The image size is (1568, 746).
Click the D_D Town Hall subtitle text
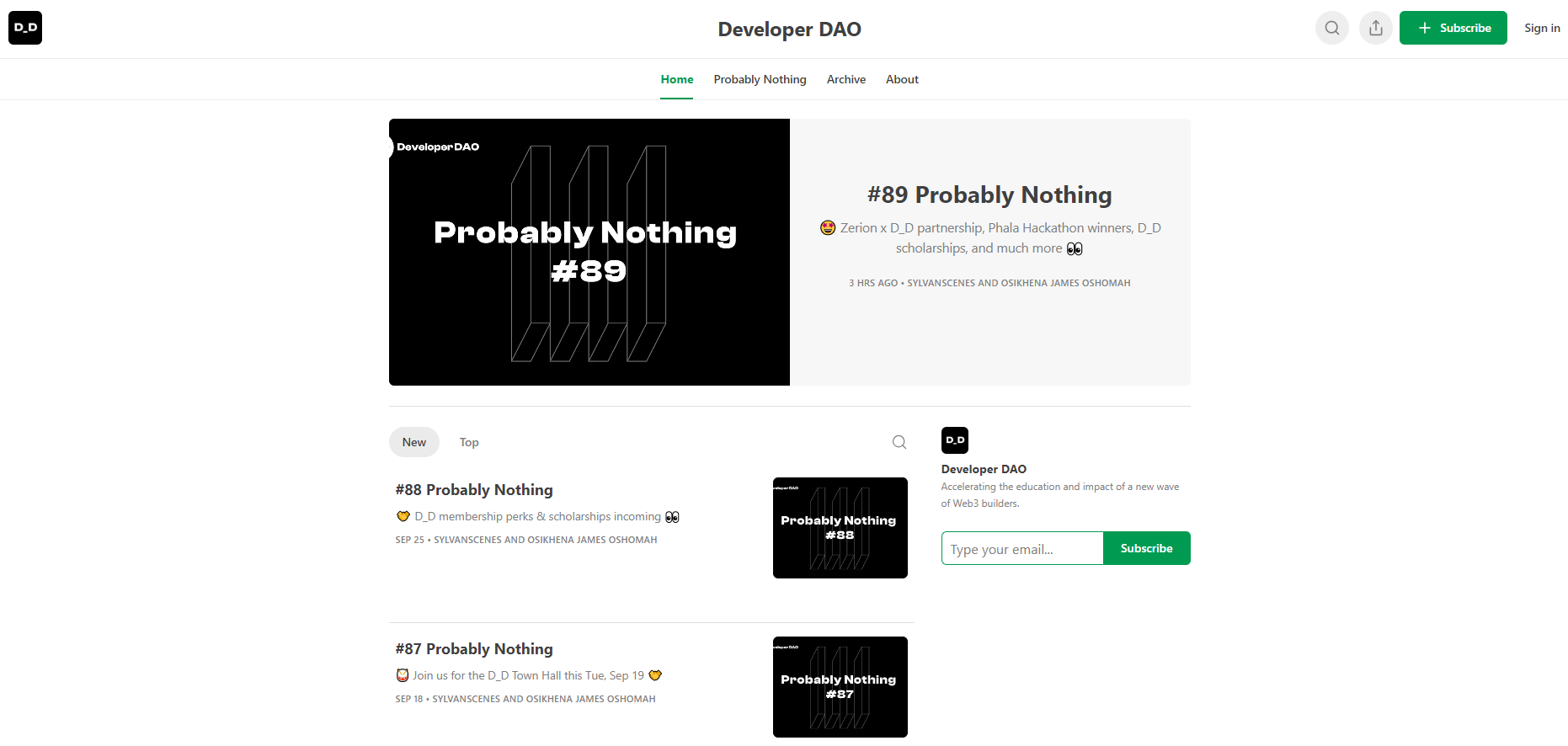click(x=529, y=675)
